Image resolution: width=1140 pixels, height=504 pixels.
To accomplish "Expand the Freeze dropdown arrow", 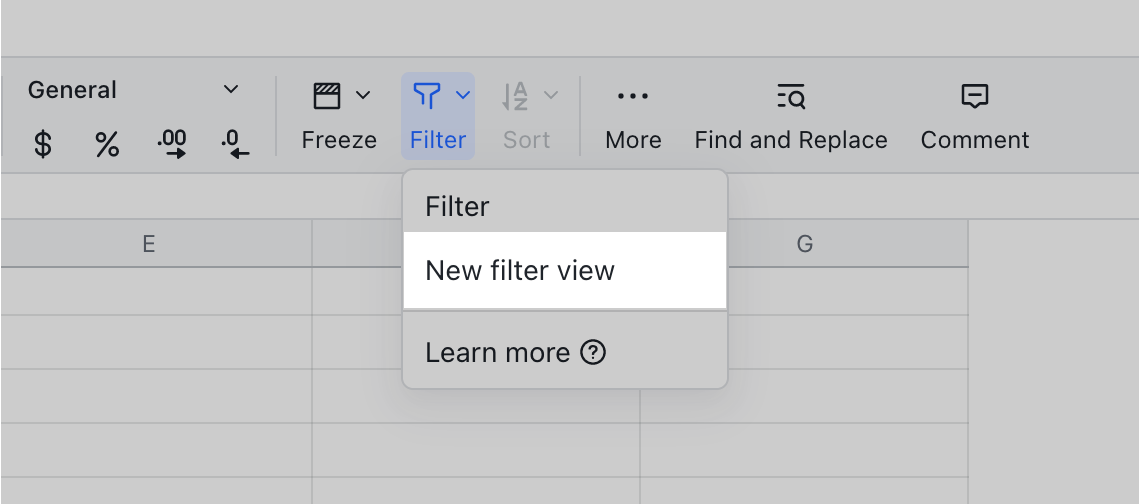I will click(x=363, y=96).
